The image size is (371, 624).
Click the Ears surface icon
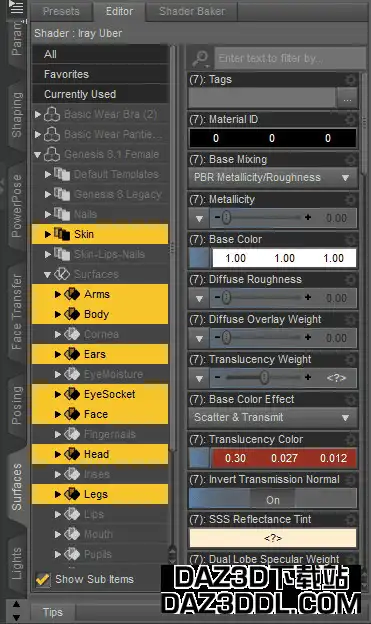(x=72, y=354)
